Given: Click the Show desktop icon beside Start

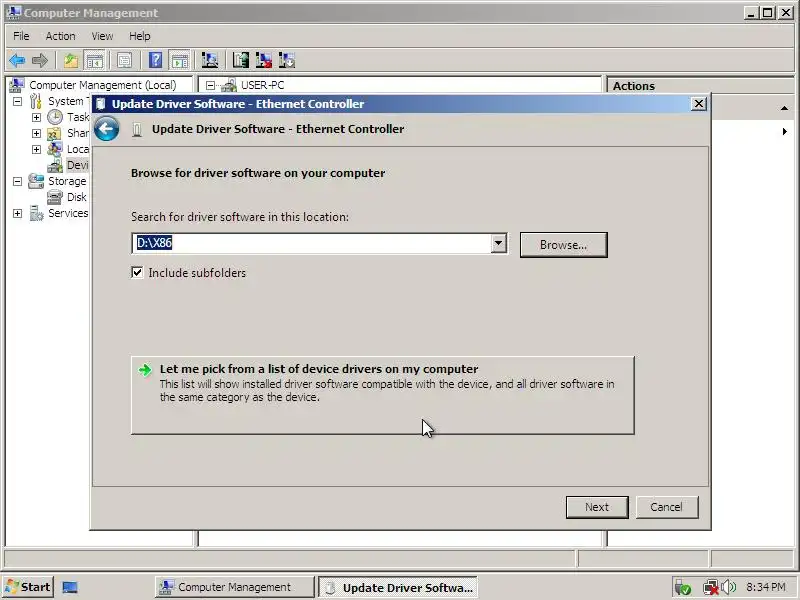Looking at the screenshot, I should [70, 587].
